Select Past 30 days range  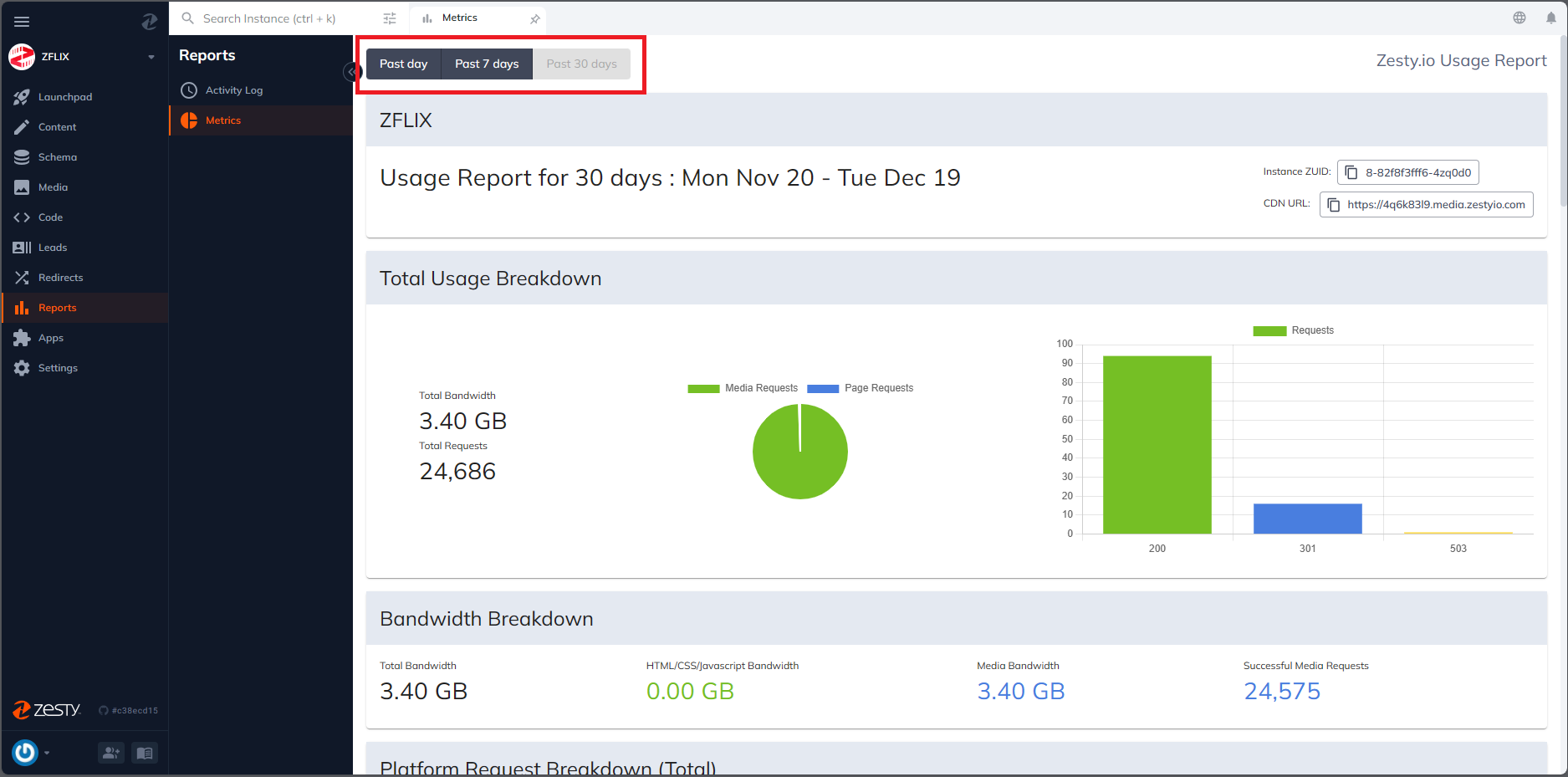tap(582, 64)
